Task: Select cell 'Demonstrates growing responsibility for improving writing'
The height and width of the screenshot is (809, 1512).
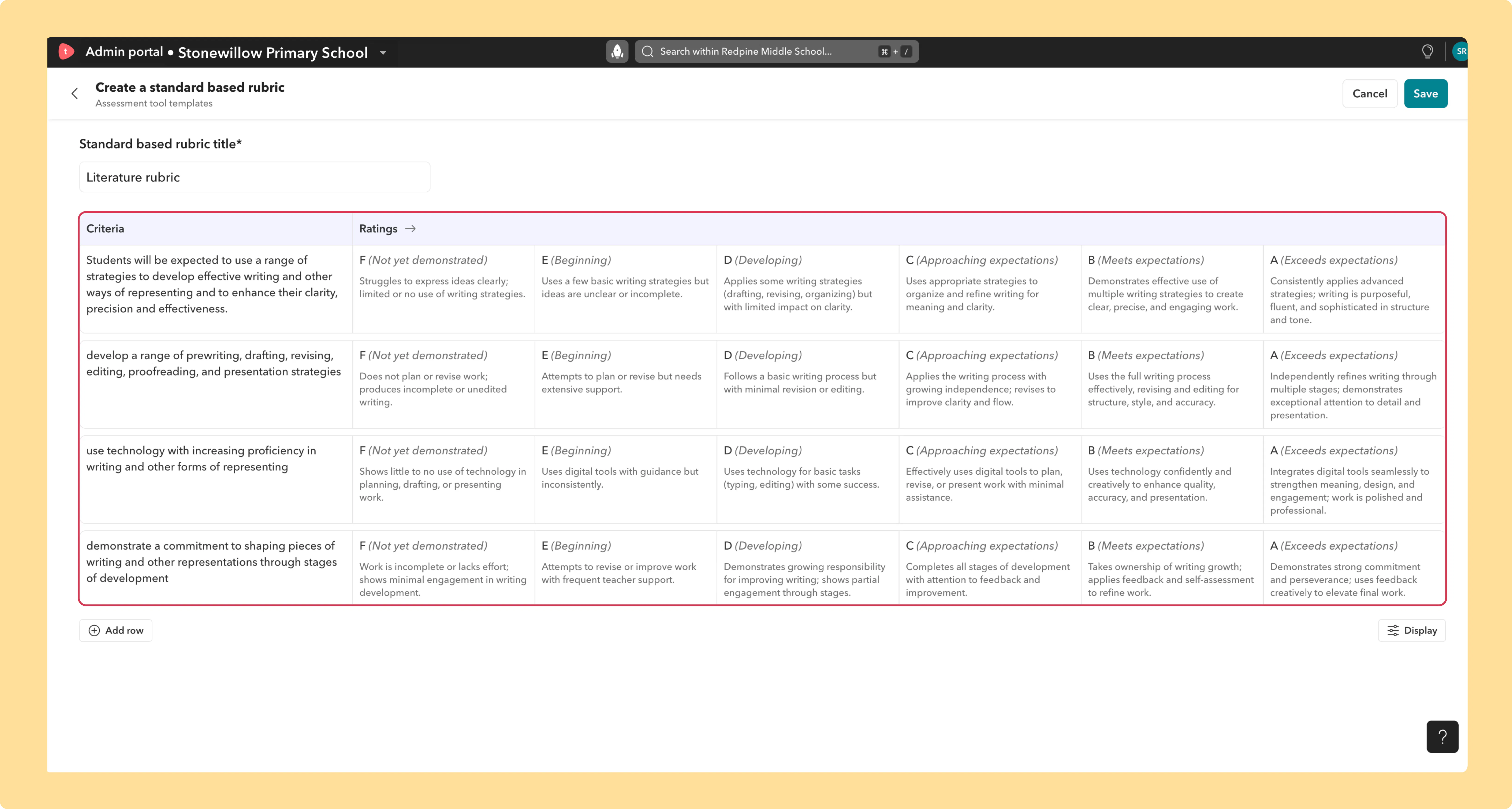Action: click(x=808, y=567)
